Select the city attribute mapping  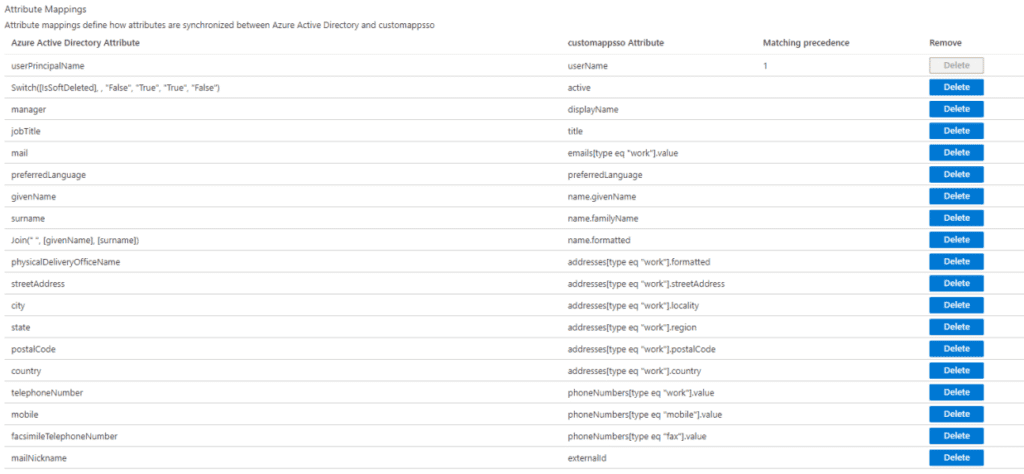click(x=21, y=305)
